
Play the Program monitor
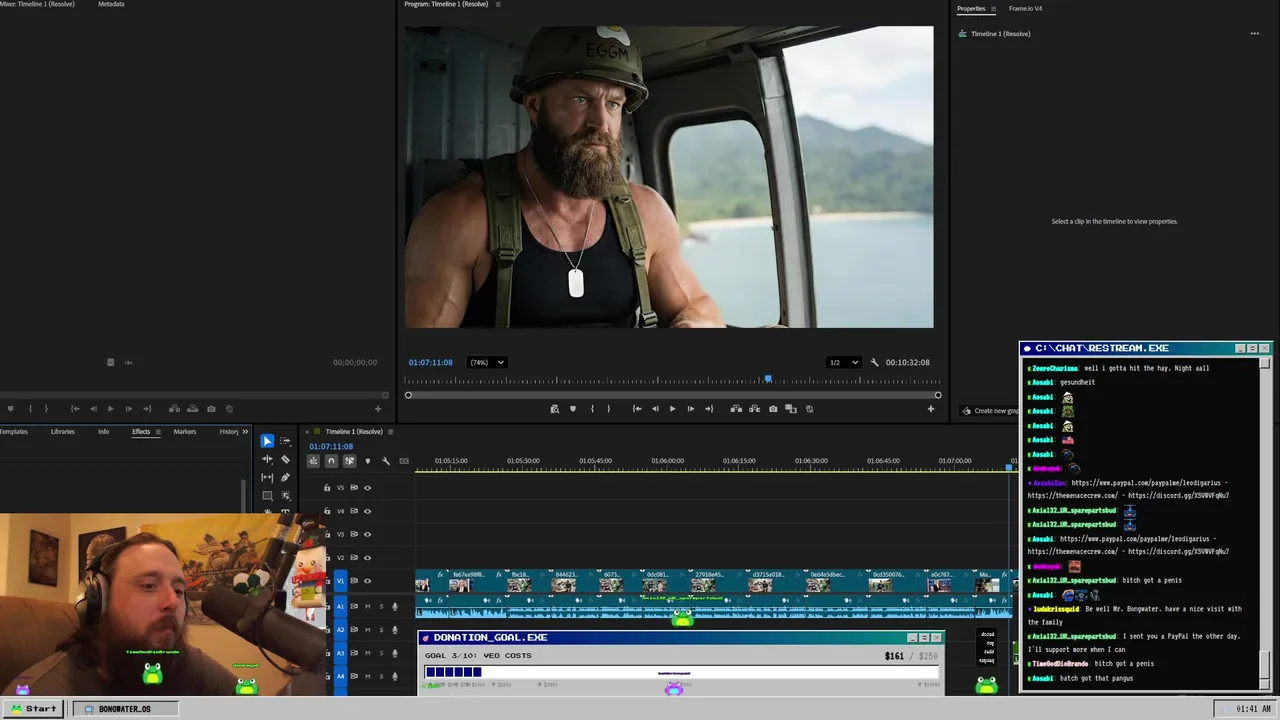point(672,408)
